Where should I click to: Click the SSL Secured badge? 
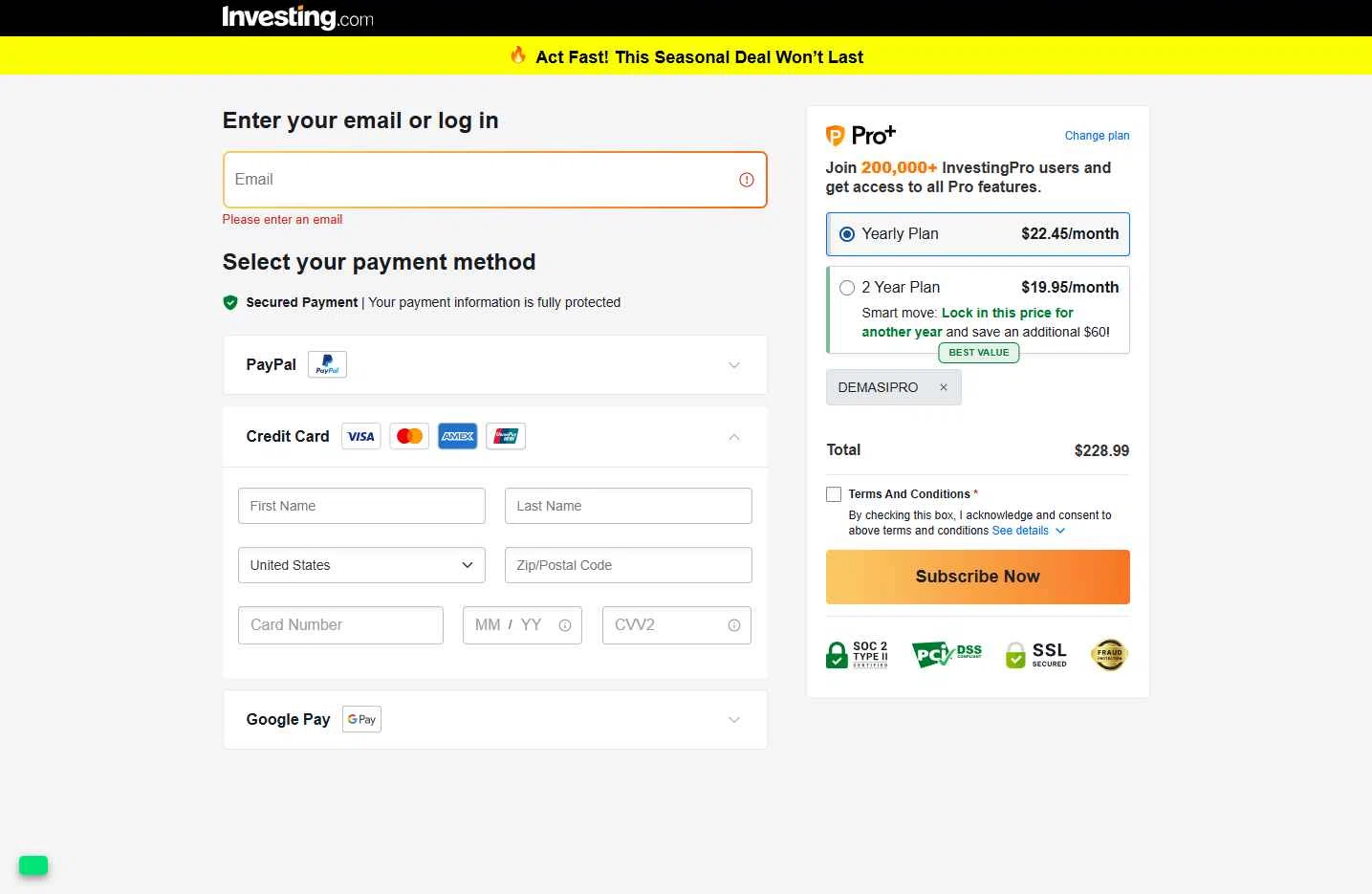pos(1036,655)
